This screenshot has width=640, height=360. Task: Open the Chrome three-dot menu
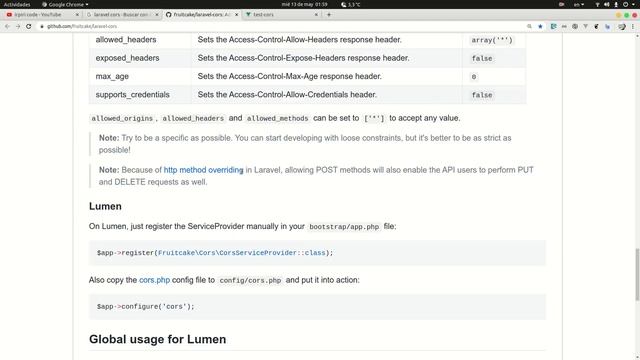tap(633, 26)
